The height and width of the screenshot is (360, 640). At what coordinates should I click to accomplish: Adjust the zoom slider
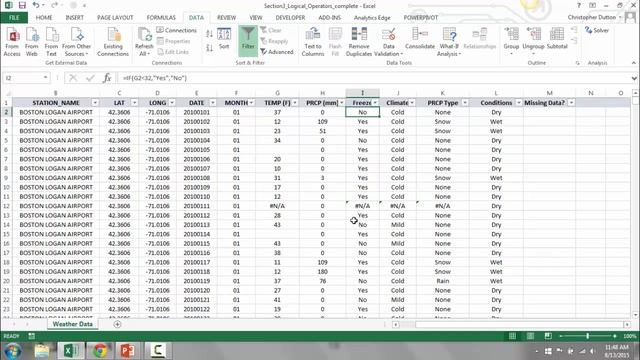click(x=587, y=336)
